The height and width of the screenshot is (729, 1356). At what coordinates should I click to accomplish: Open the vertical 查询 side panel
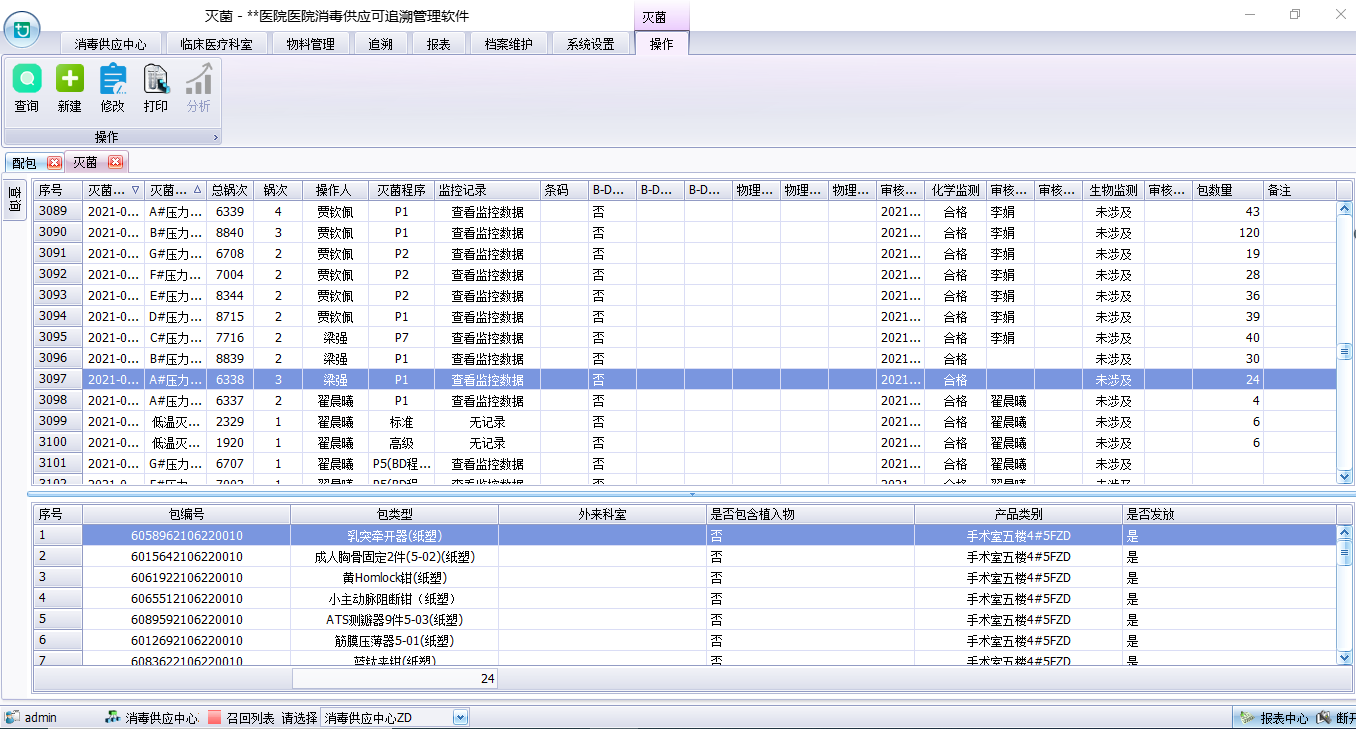15,198
